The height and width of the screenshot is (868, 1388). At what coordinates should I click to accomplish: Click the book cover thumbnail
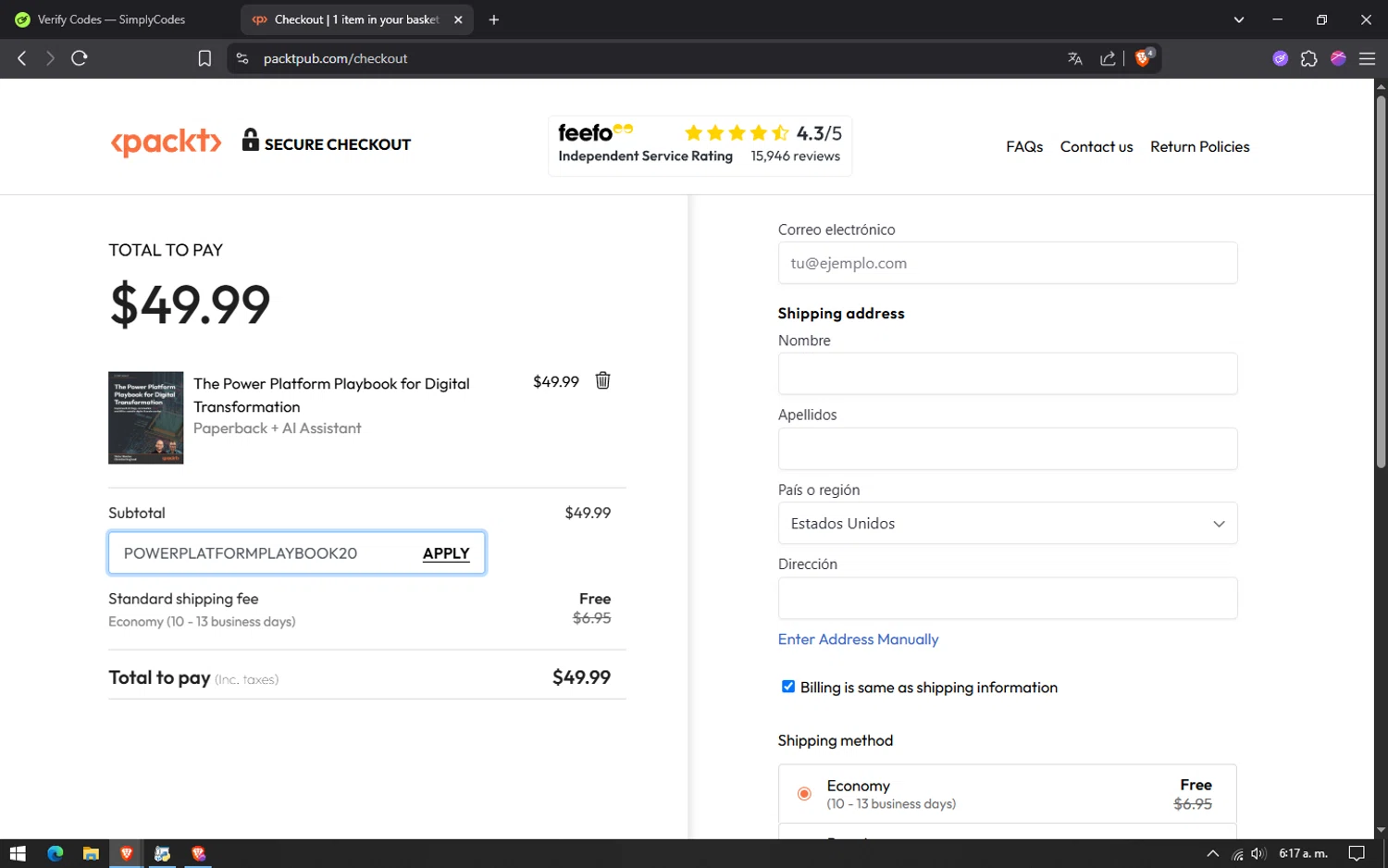pos(146,417)
